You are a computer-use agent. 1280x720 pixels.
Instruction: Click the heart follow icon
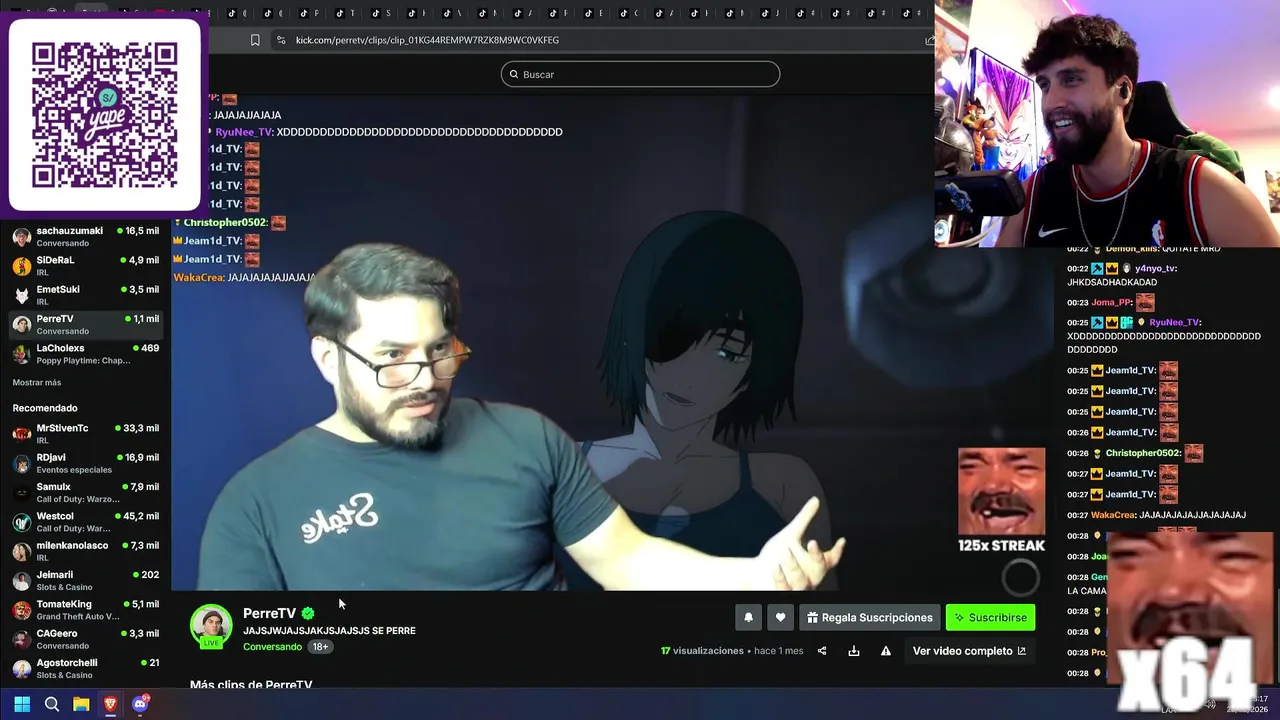click(x=780, y=618)
